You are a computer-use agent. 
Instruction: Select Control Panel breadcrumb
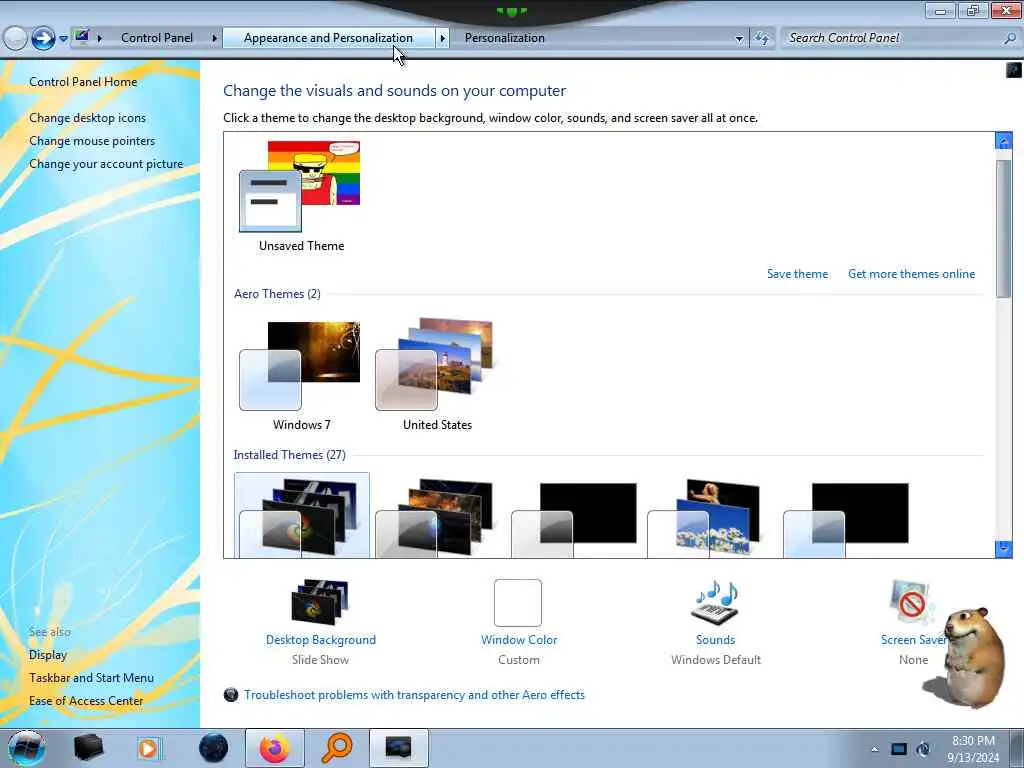pyautogui.click(x=157, y=38)
